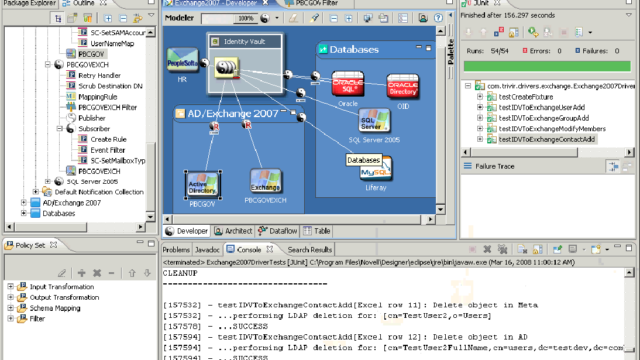Toggle show failures only in JUnit toolbar
The width and height of the screenshot is (640, 360).
(499, 32)
